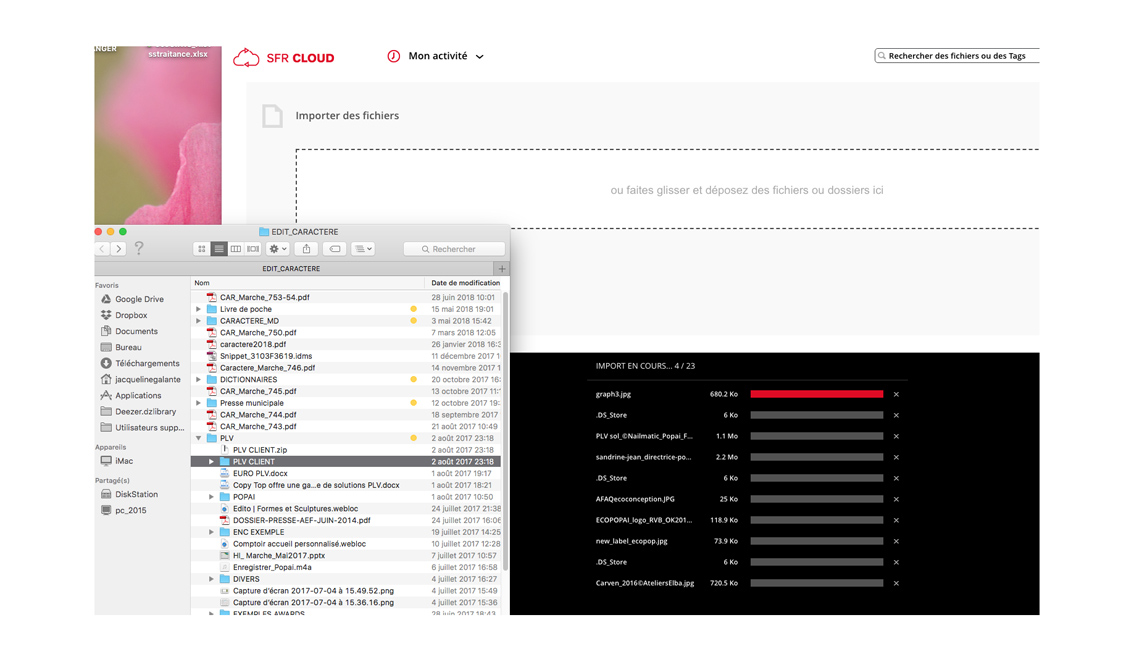The image size is (1134, 662).
Task: Open Documents in Finder sidebar
Action: [x=129, y=331]
